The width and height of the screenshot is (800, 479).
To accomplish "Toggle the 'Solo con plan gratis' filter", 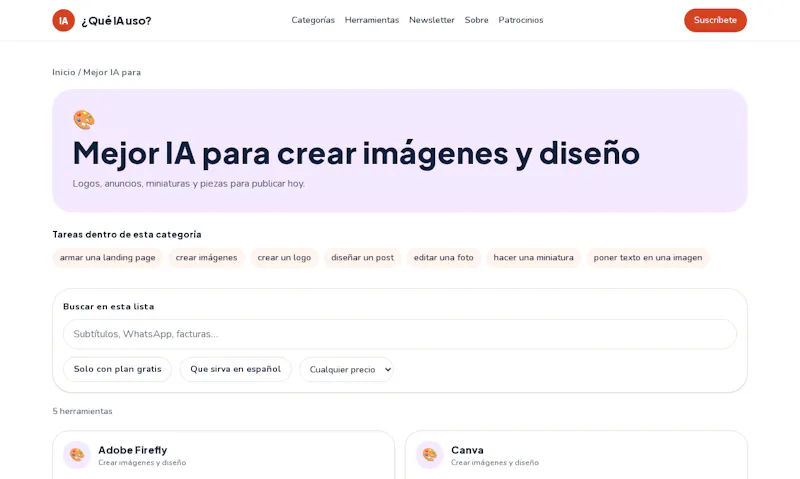I will point(117,369).
